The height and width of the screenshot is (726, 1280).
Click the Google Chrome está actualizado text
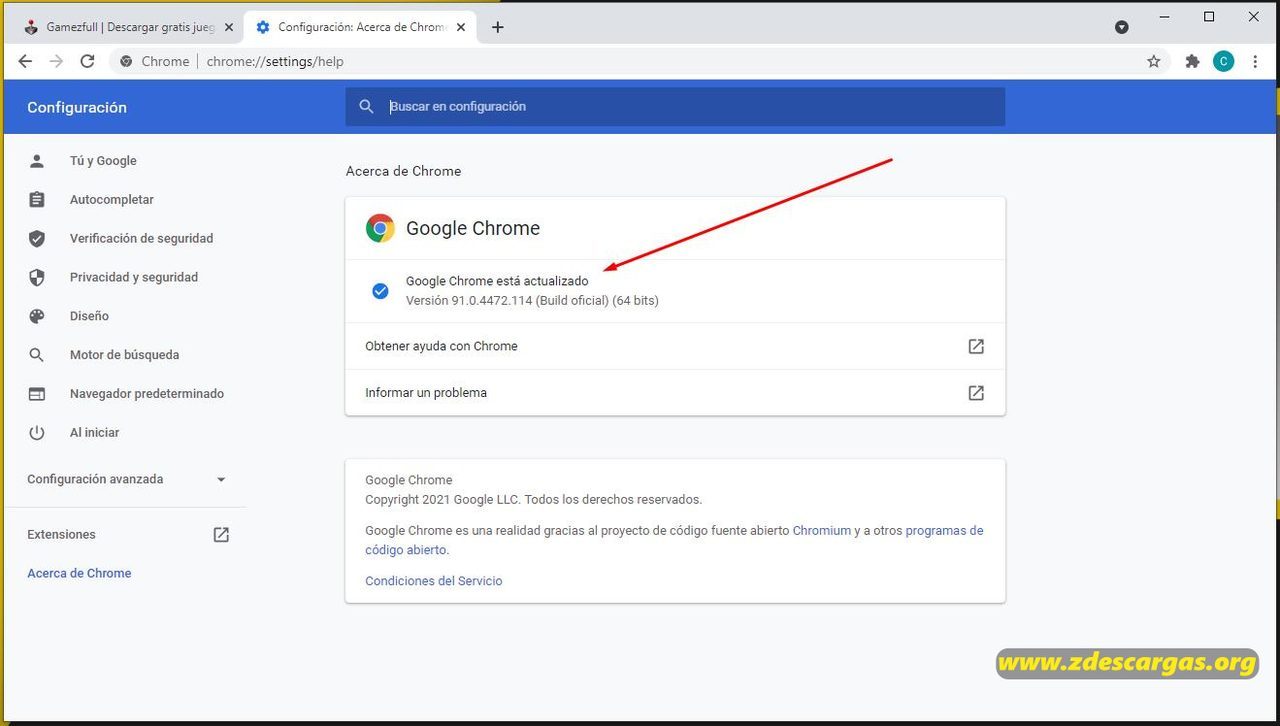[x=497, y=281]
